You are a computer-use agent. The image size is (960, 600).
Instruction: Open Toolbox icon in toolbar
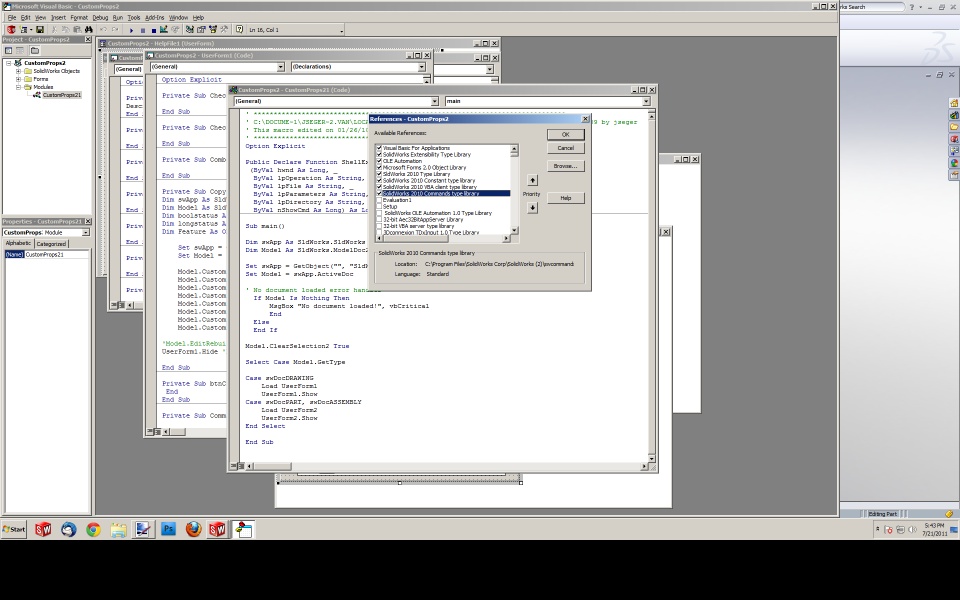pyautogui.click(x=224, y=29)
